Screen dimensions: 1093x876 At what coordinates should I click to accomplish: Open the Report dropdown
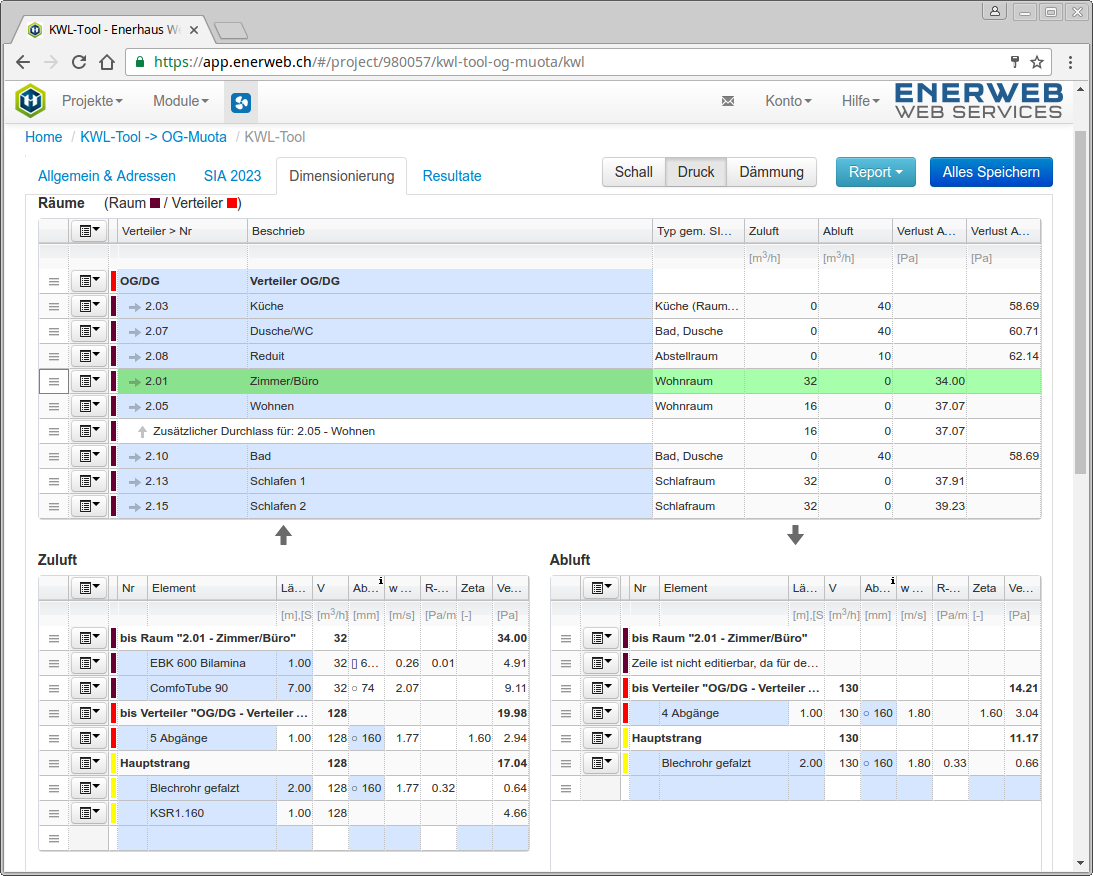tap(875, 172)
